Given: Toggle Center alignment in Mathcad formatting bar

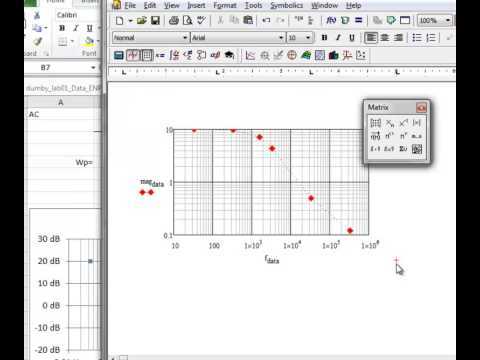Looking at the screenshot, I should click(x=385, y=38).
